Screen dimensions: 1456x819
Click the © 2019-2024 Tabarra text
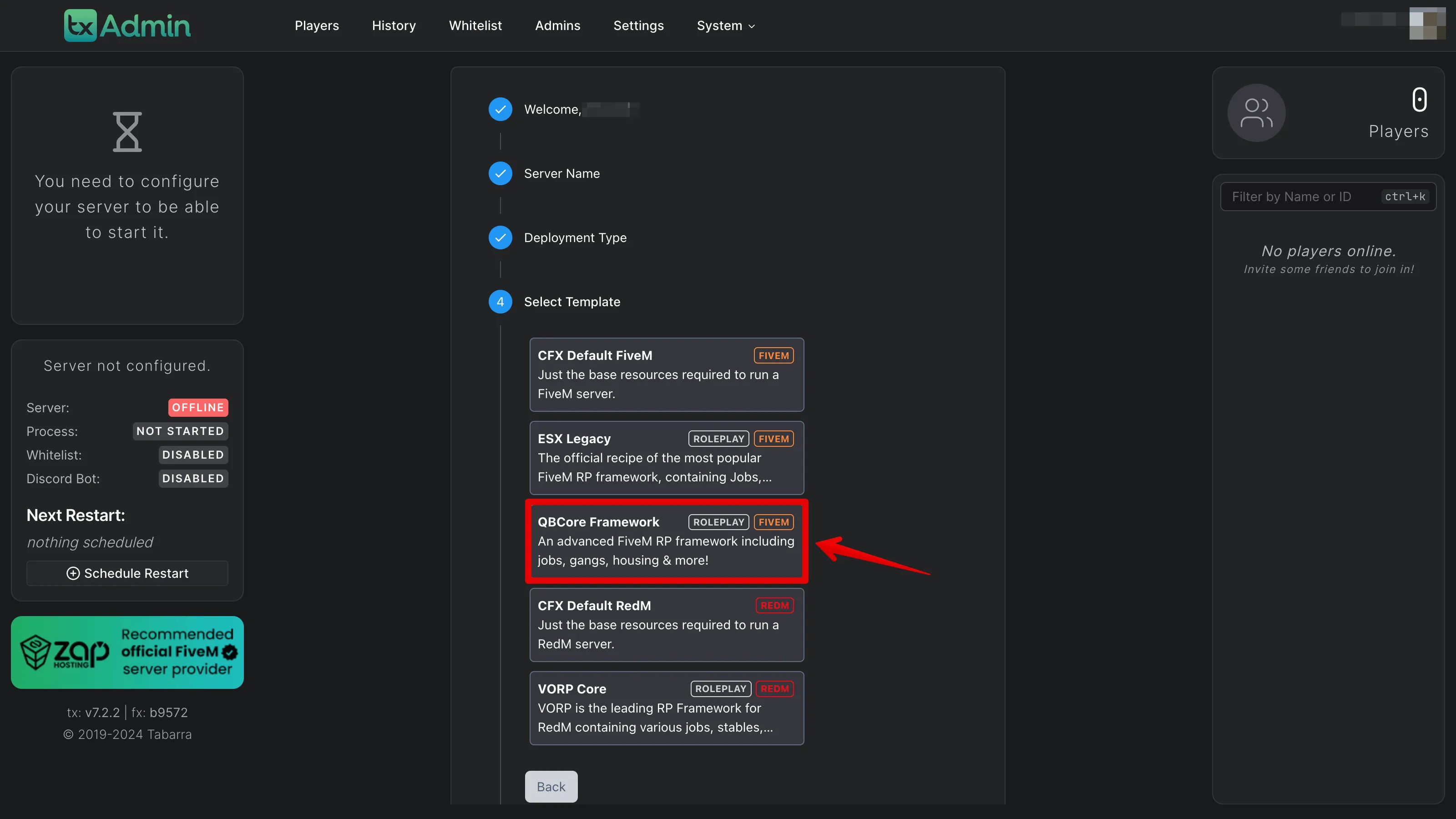[x=127, y=734]
